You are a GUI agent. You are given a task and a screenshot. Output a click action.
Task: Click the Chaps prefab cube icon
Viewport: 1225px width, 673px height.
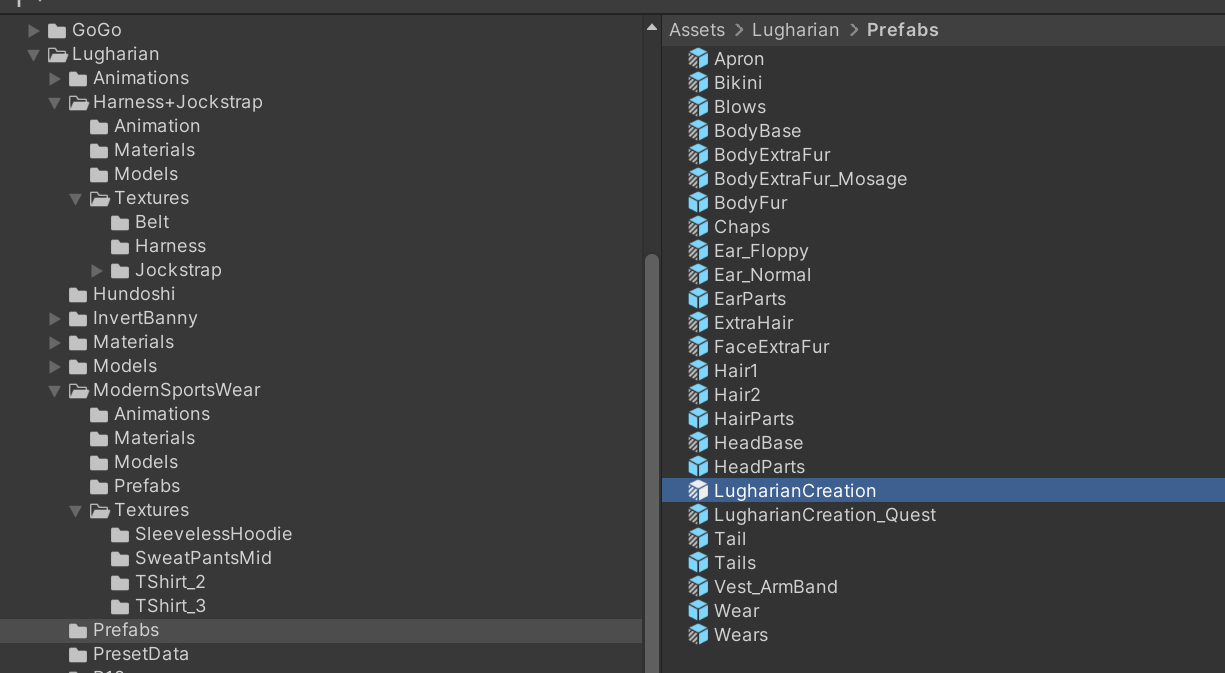[698, 227]
